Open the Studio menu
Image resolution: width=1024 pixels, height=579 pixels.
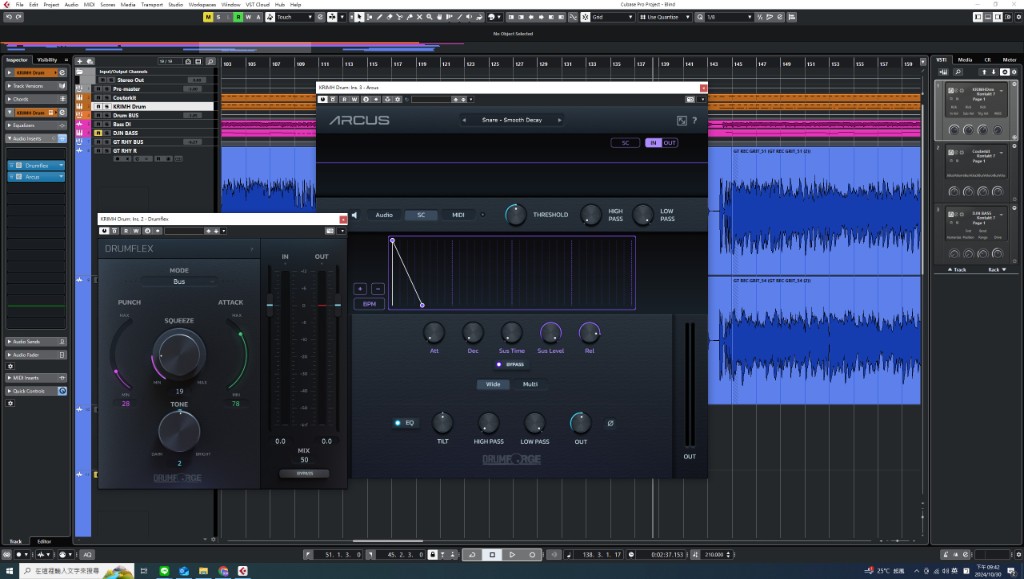pos(176,5)
